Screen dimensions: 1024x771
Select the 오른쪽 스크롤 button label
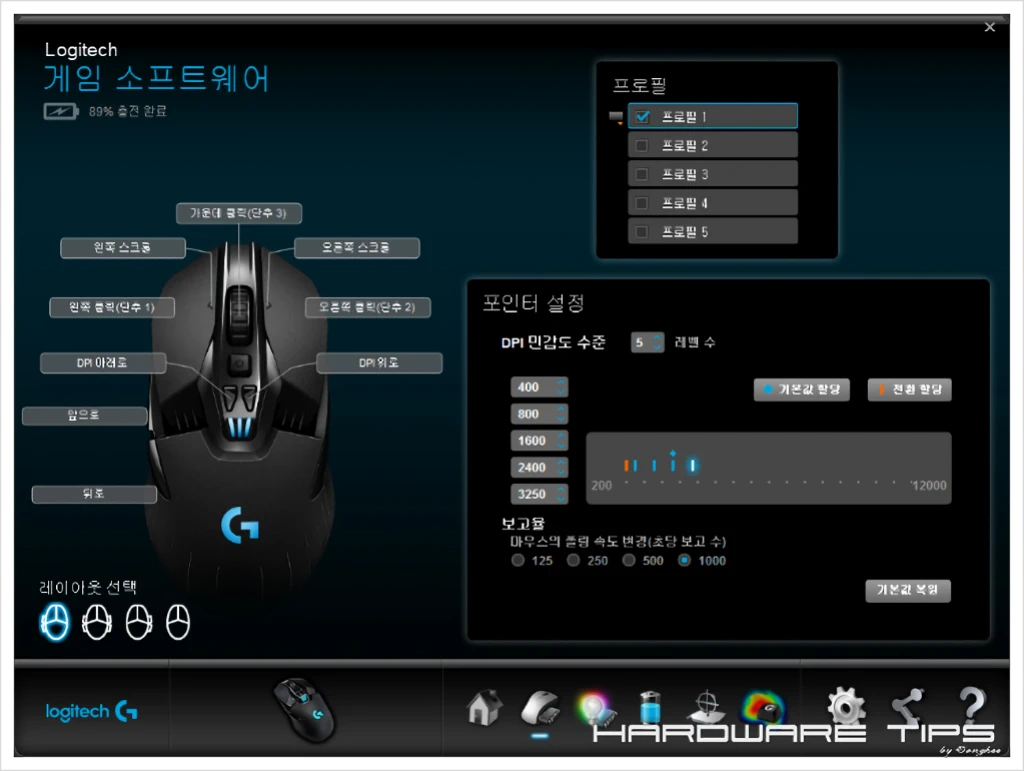click(357, 247)
